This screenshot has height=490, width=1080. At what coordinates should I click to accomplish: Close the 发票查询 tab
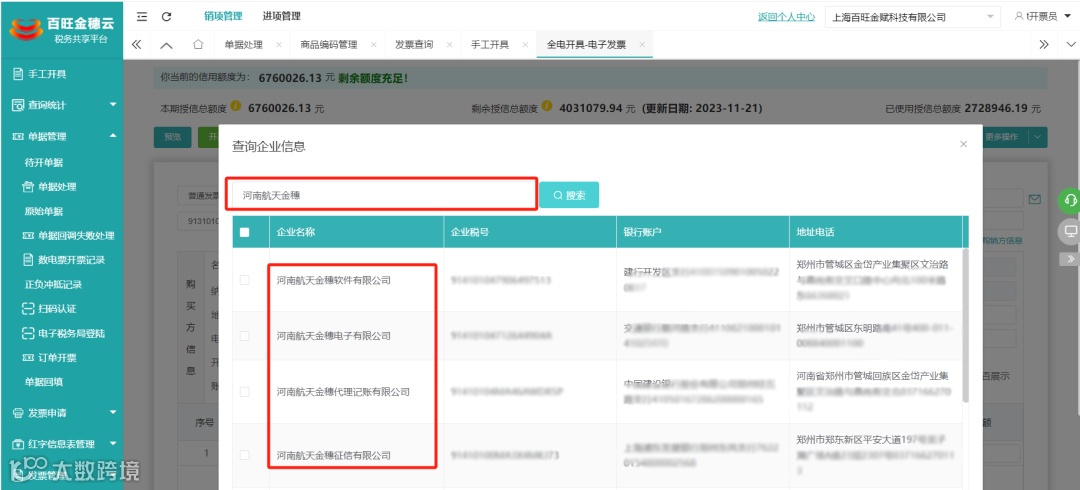click(449, 45)
